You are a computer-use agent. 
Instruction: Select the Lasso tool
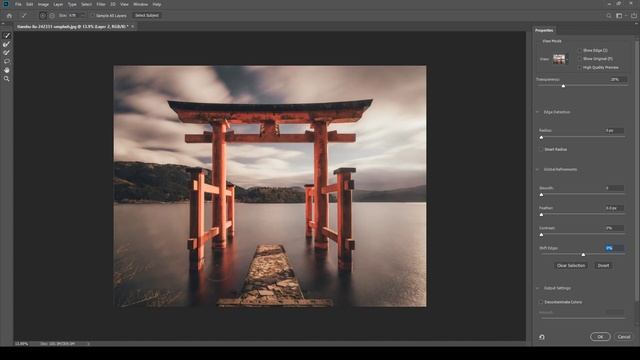(x=7, y=61)
